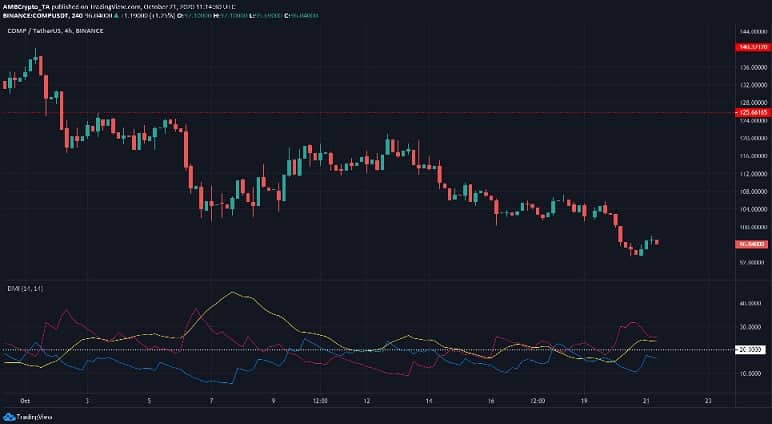Click the current price tag near 96
The height and width of the screenshot is (424, 772).
(751, 243)
